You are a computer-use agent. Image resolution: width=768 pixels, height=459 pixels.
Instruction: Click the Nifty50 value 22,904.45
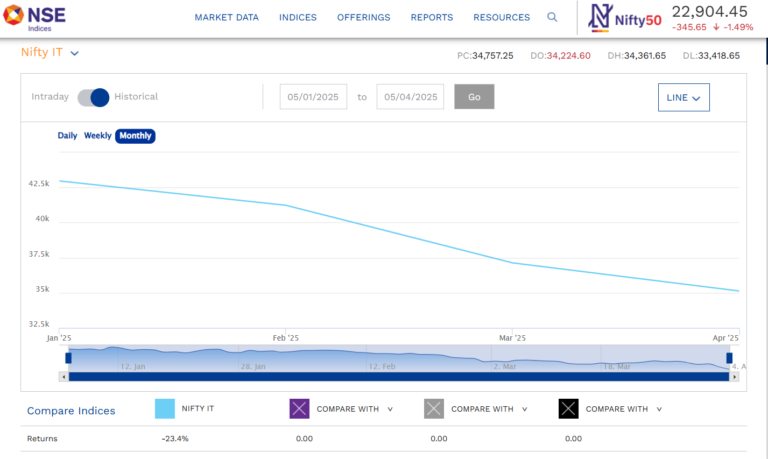click(x=709, y=11)
